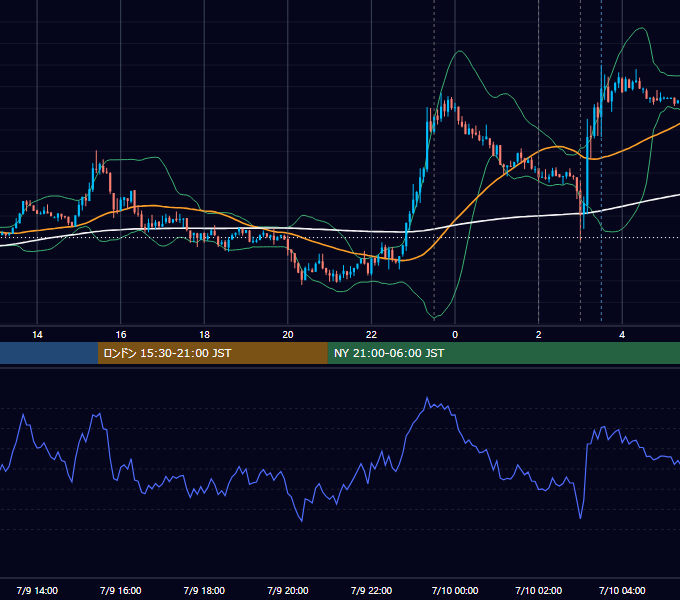This screenshot has height=600, width=680.
Task: Click the blue session bar left of London
Action: [x=49, y=353]
